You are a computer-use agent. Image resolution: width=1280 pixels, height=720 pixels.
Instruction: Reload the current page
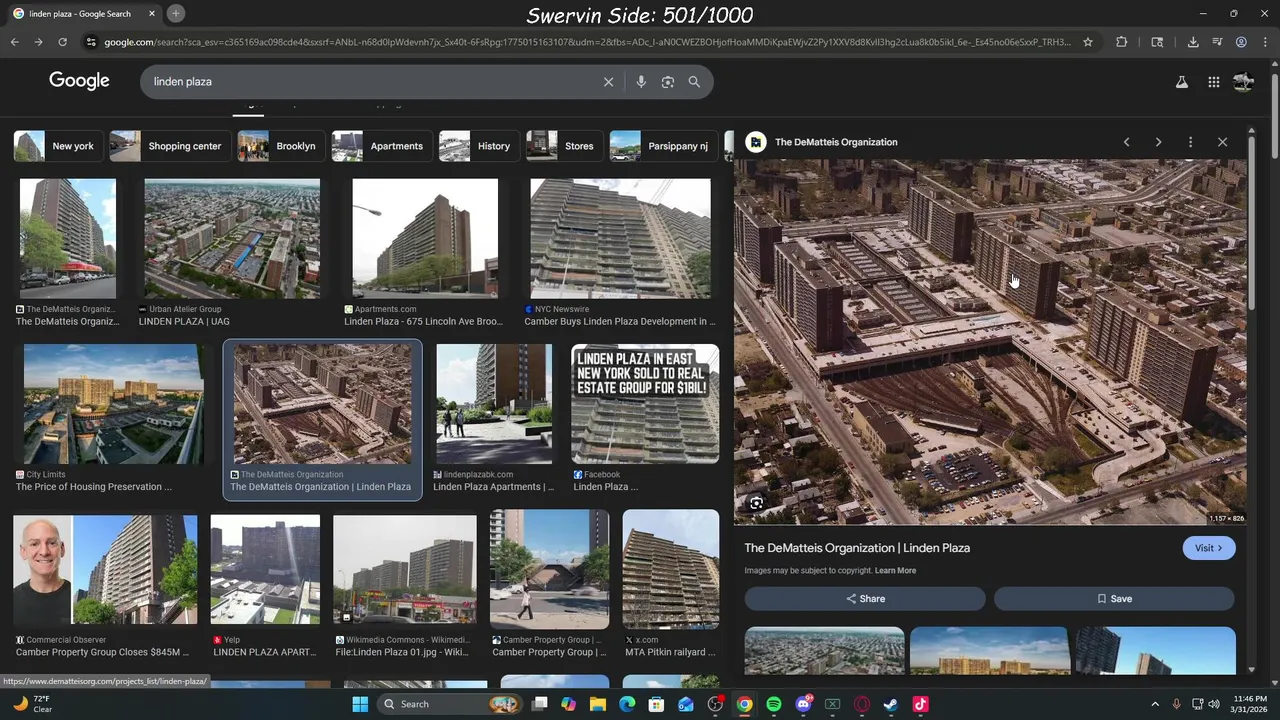tap(62, 42)
